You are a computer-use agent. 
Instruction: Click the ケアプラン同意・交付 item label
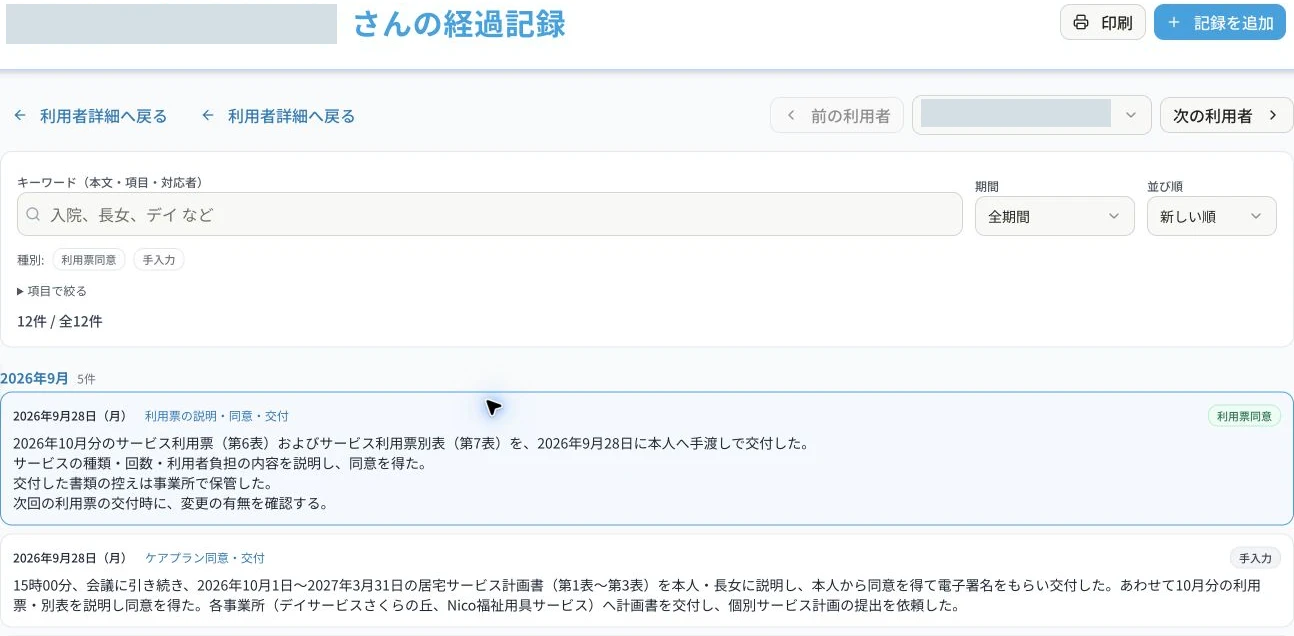point(205,558)
